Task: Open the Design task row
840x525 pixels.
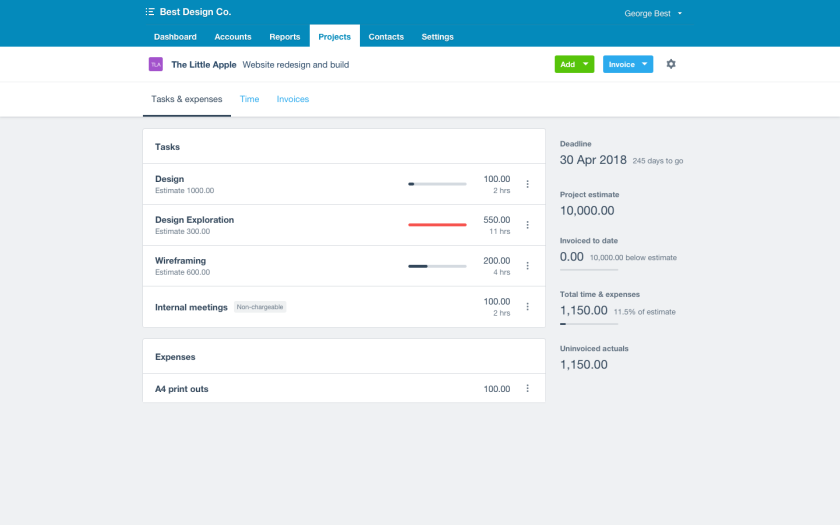Action: pos(344,184)
